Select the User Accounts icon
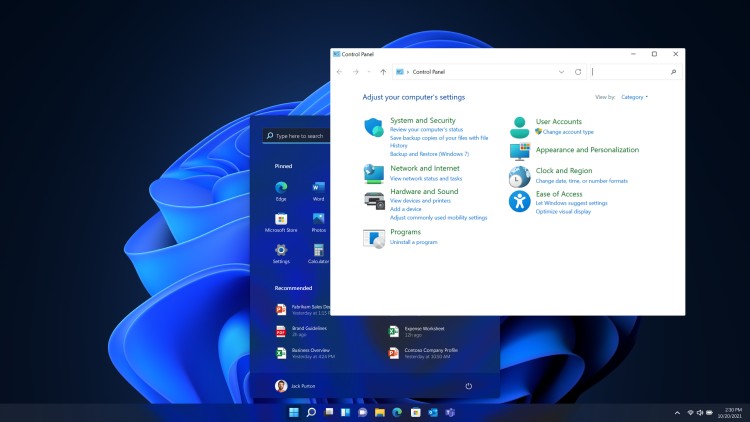The image size is (750, 422). point(519,127)
